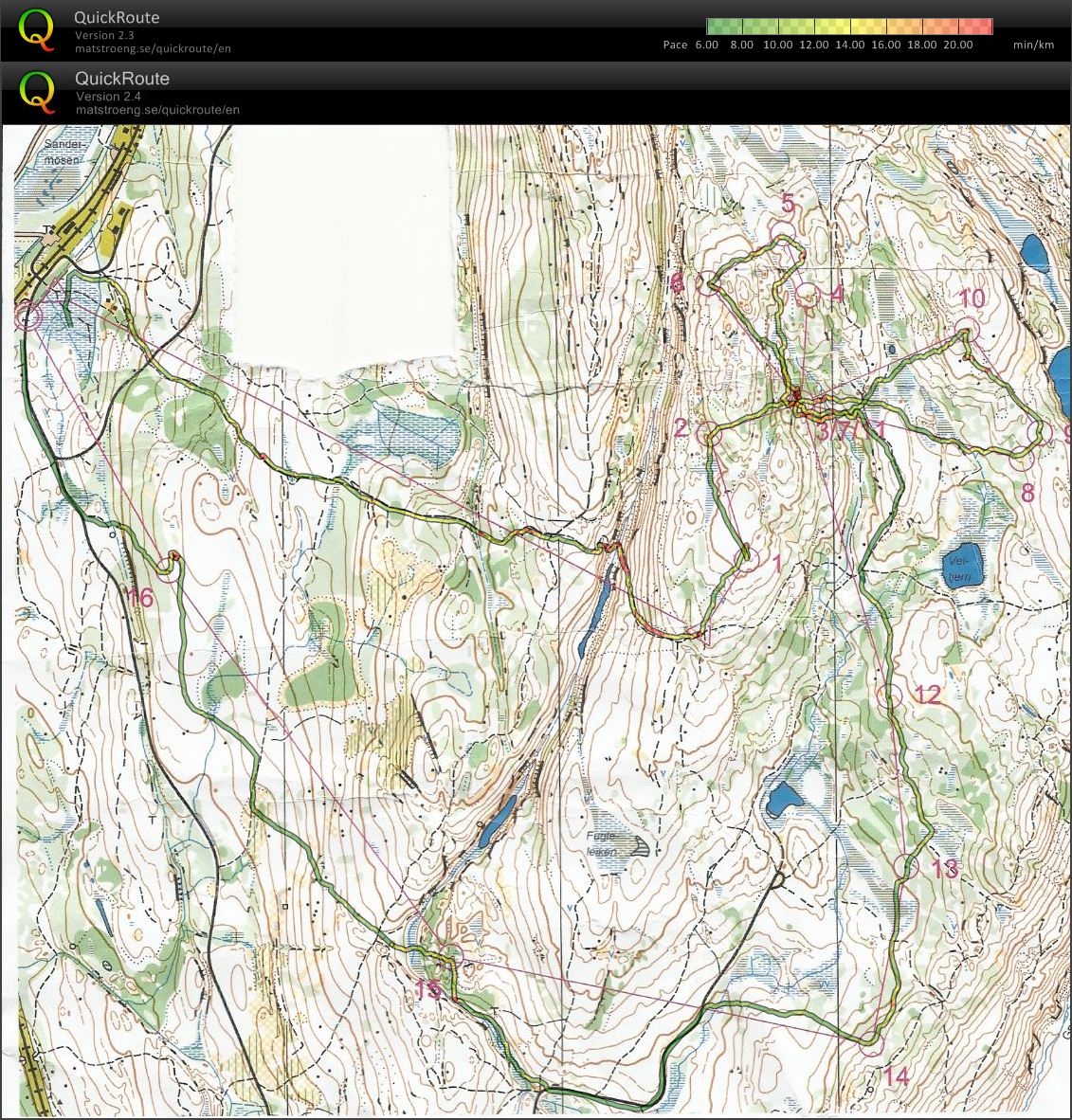Click the 3/7/11 control label
This screenshot has width=1072, height=1120.
point(851,431)
